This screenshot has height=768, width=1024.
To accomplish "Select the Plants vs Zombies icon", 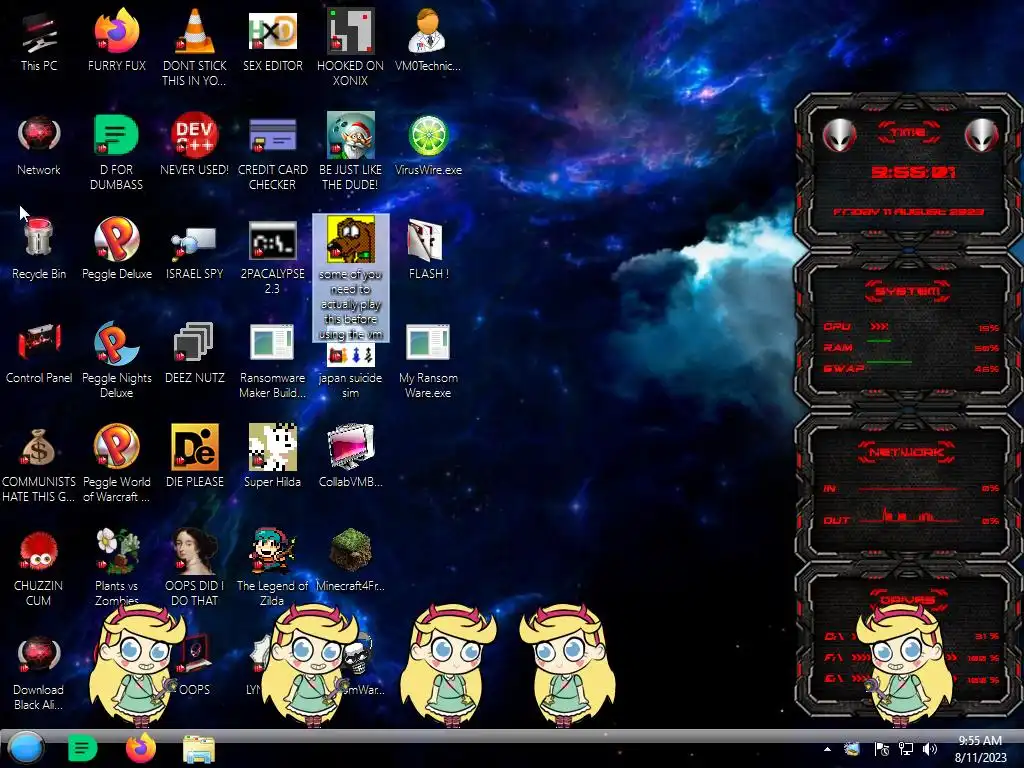I will 116,566.
